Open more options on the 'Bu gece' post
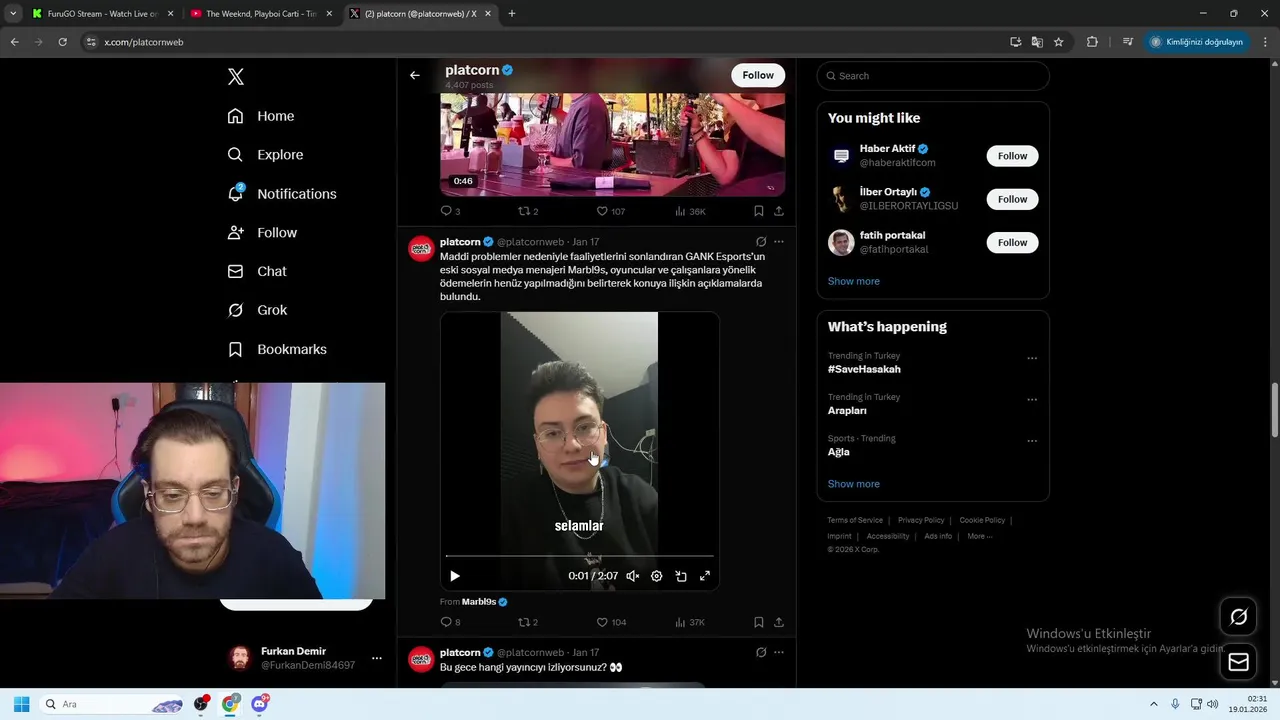 pyautogui.click(x=779, y=652)
